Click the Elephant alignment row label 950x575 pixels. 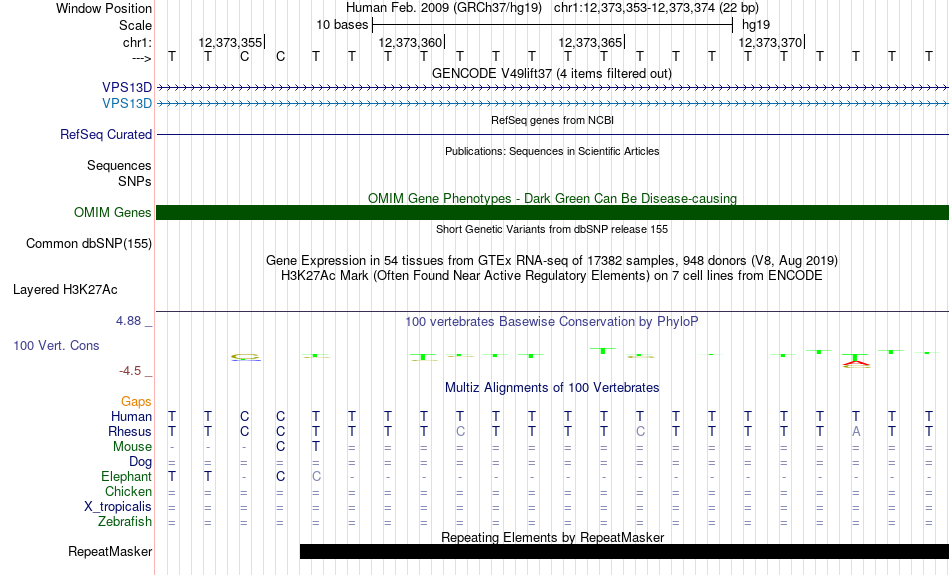(126, 477)
